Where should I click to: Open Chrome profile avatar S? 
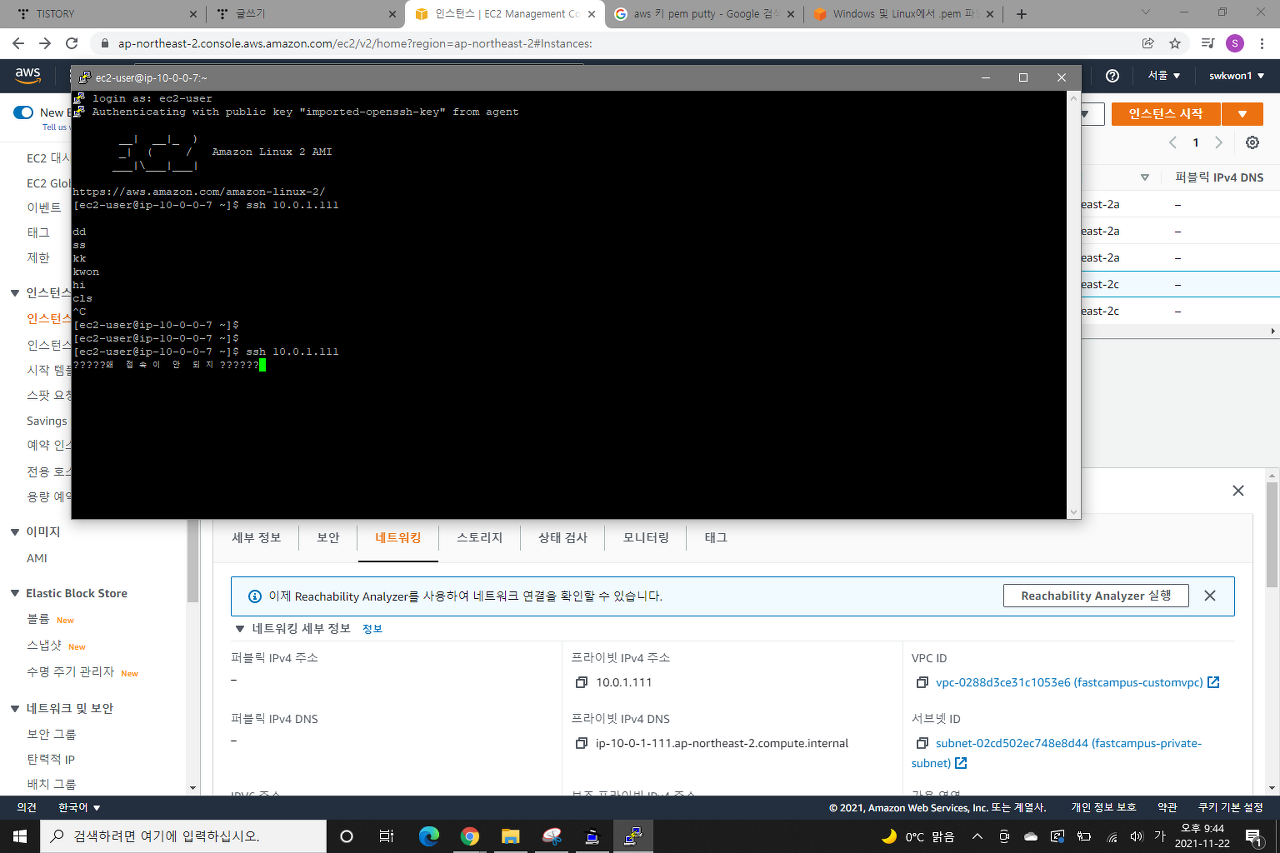(x=1235, y=43)
